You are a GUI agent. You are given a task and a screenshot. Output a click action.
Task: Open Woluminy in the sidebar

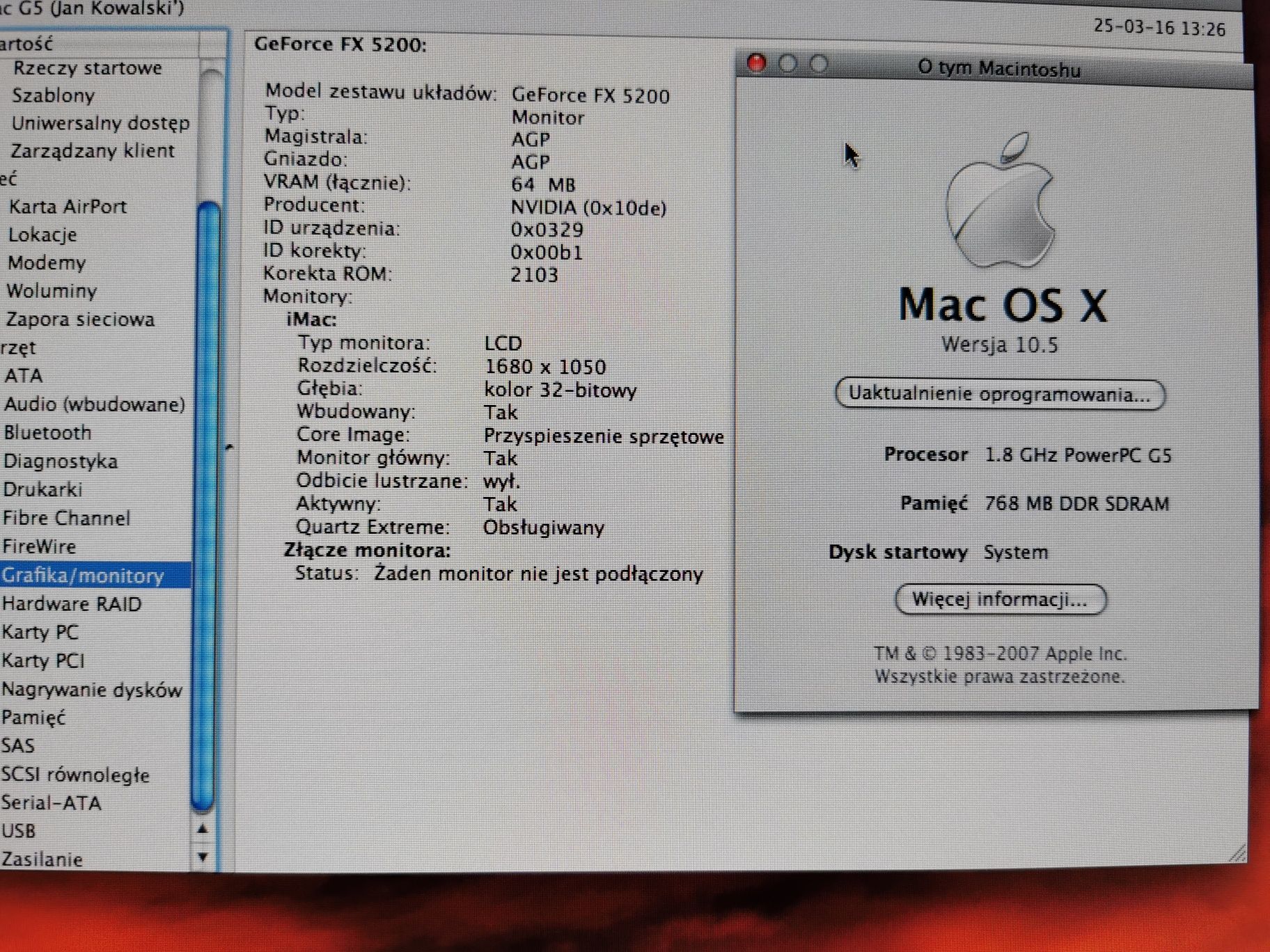click(x=52, y=291)
